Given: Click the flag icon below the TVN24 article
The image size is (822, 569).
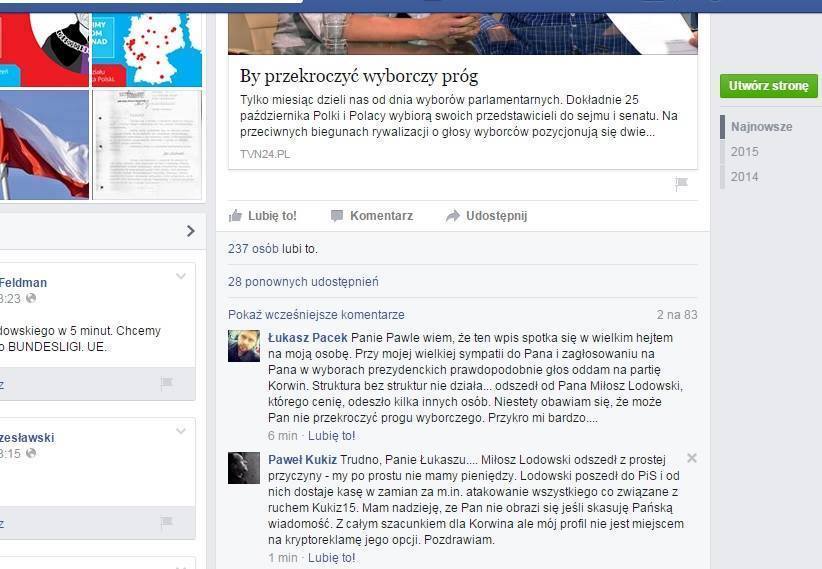Looking at the screenshot, I should point(681,184).
